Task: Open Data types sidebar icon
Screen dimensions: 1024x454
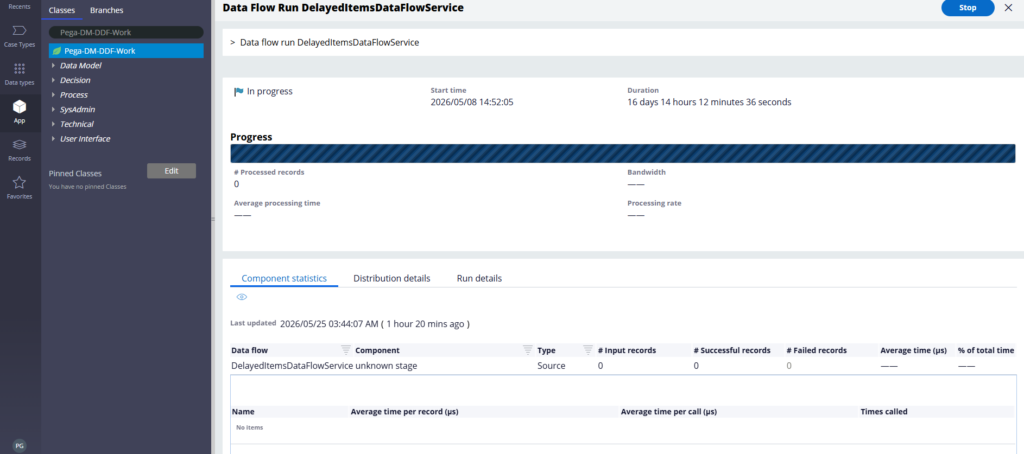Action: 20,74
